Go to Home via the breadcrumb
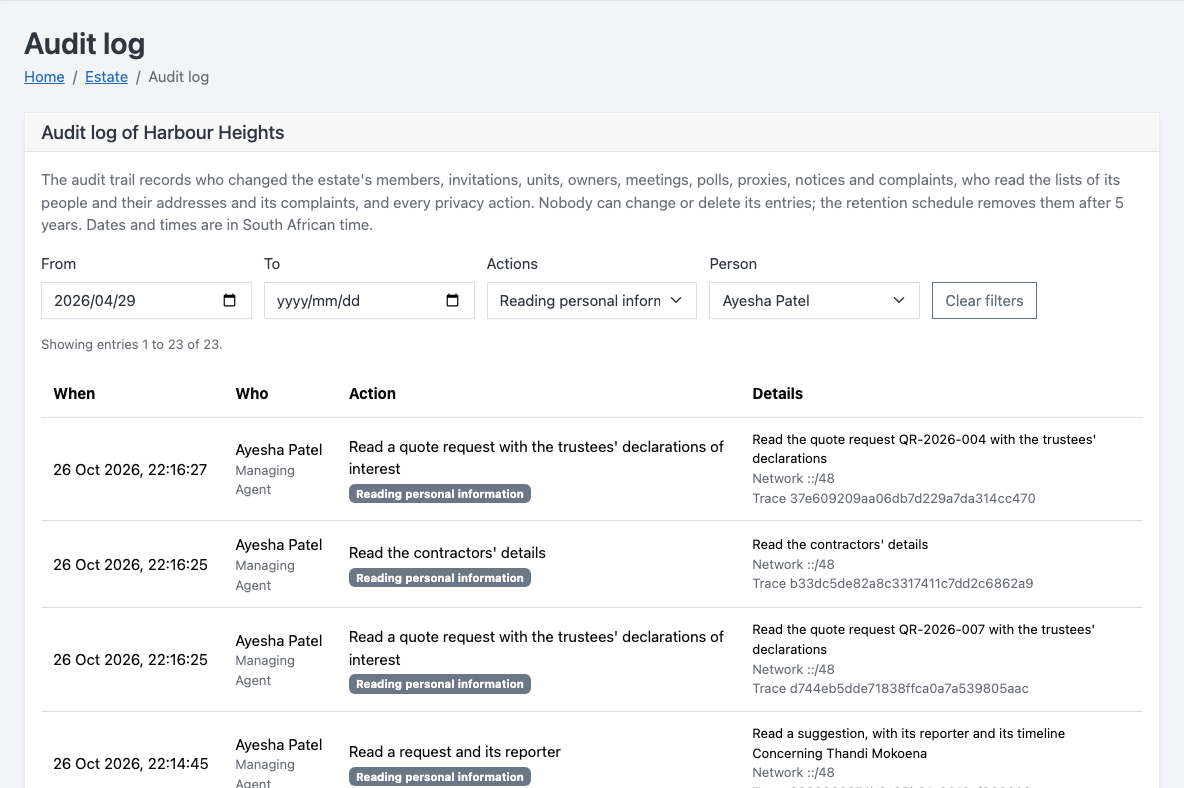Screen dimensions: 1184x788 [x=45, y=77]
